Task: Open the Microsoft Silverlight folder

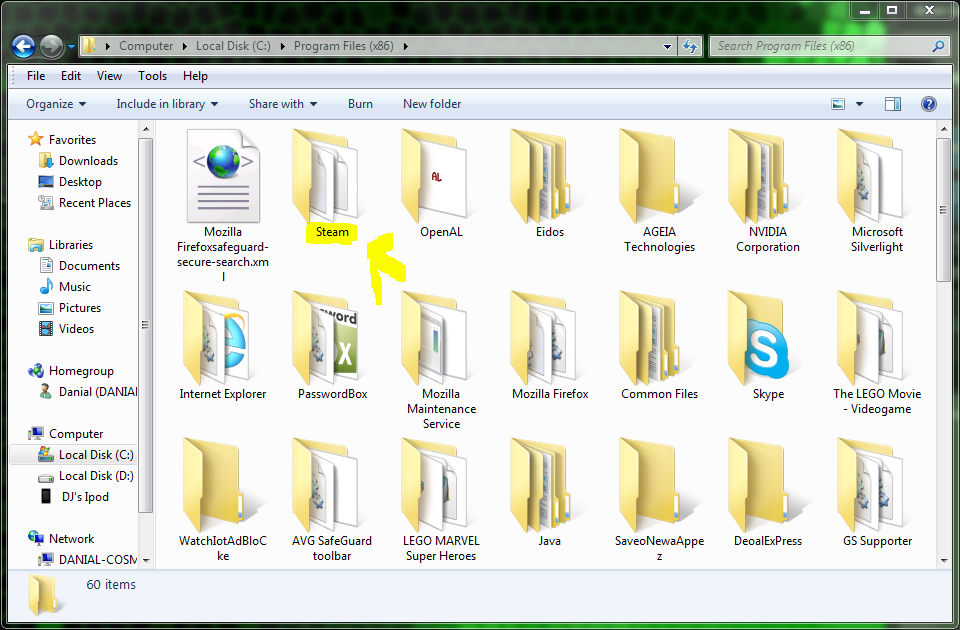Action: [877, 190]
